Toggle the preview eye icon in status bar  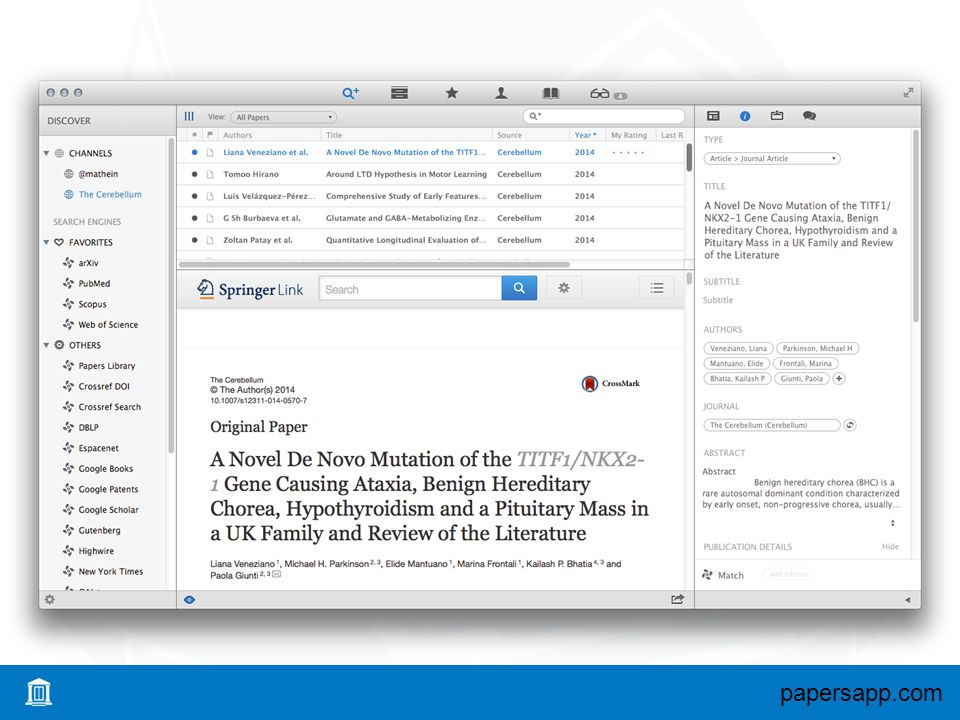190,600
